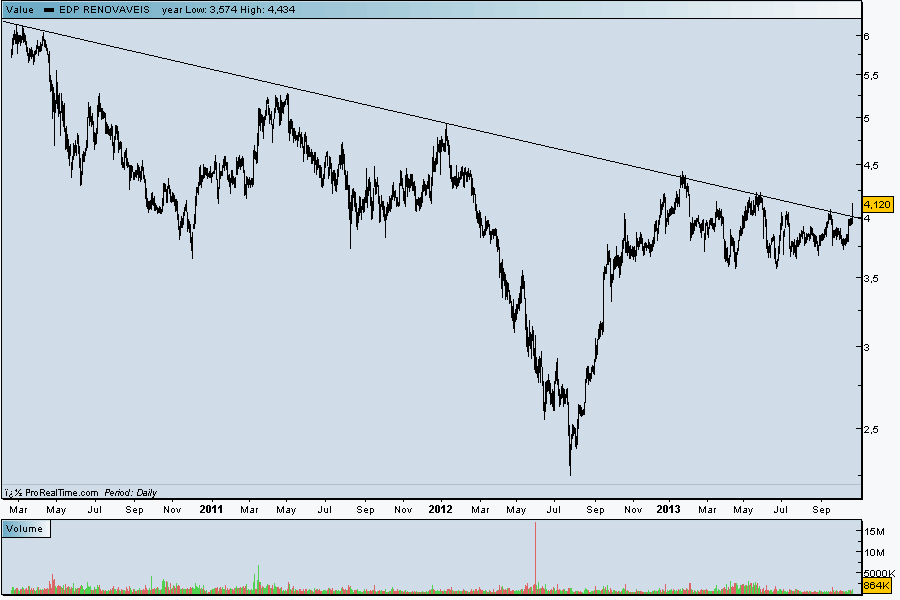The height and width of the screenshot is (600, 900).
Task: Click the 5,5 price axis label
Action: [871, 76]
